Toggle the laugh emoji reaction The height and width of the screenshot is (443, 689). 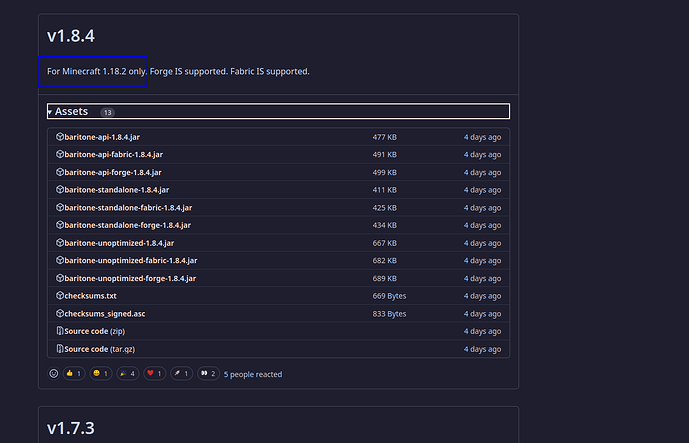(x=101, y=374)
